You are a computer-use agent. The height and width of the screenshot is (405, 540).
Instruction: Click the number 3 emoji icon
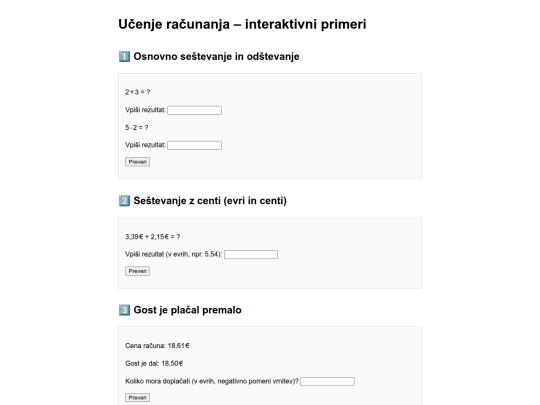[124, 310]
